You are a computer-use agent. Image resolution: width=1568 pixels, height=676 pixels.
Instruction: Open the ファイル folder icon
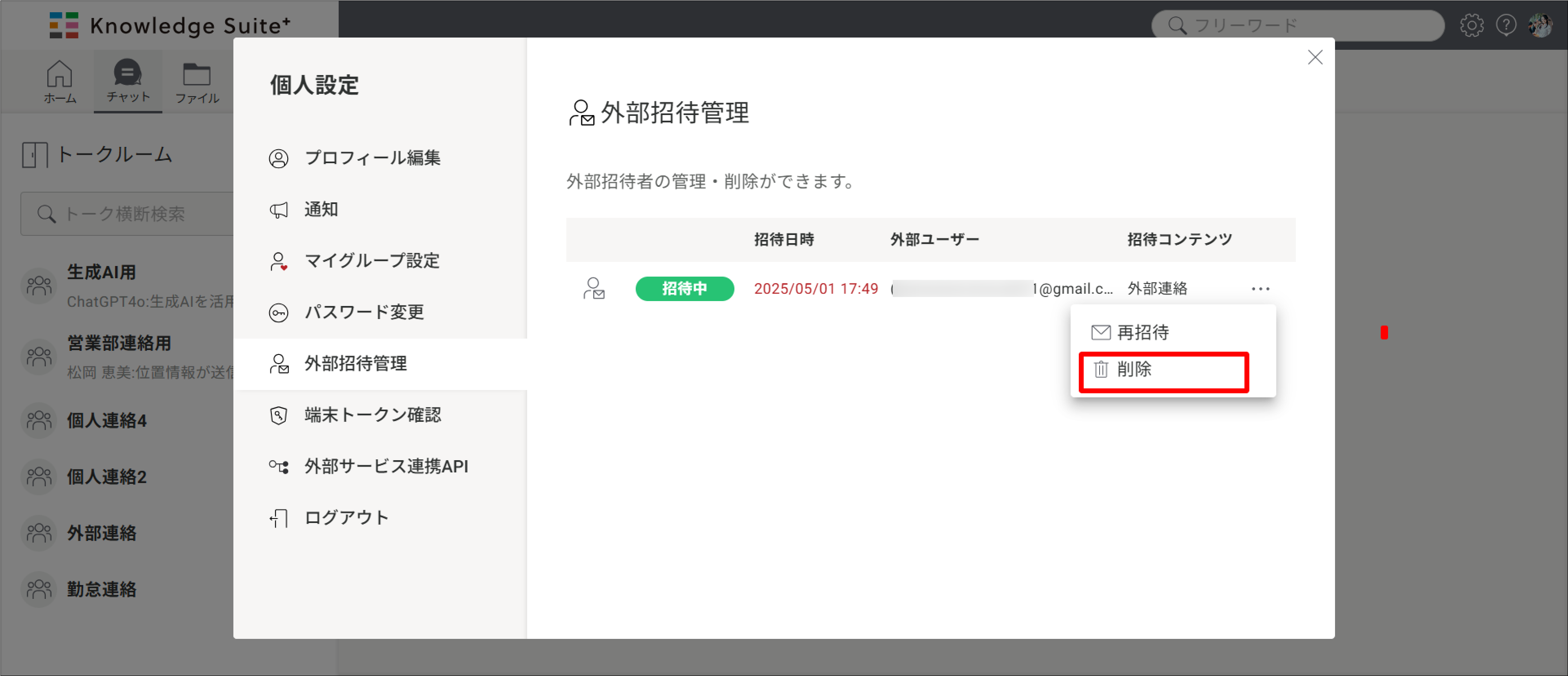click(197, 83)
